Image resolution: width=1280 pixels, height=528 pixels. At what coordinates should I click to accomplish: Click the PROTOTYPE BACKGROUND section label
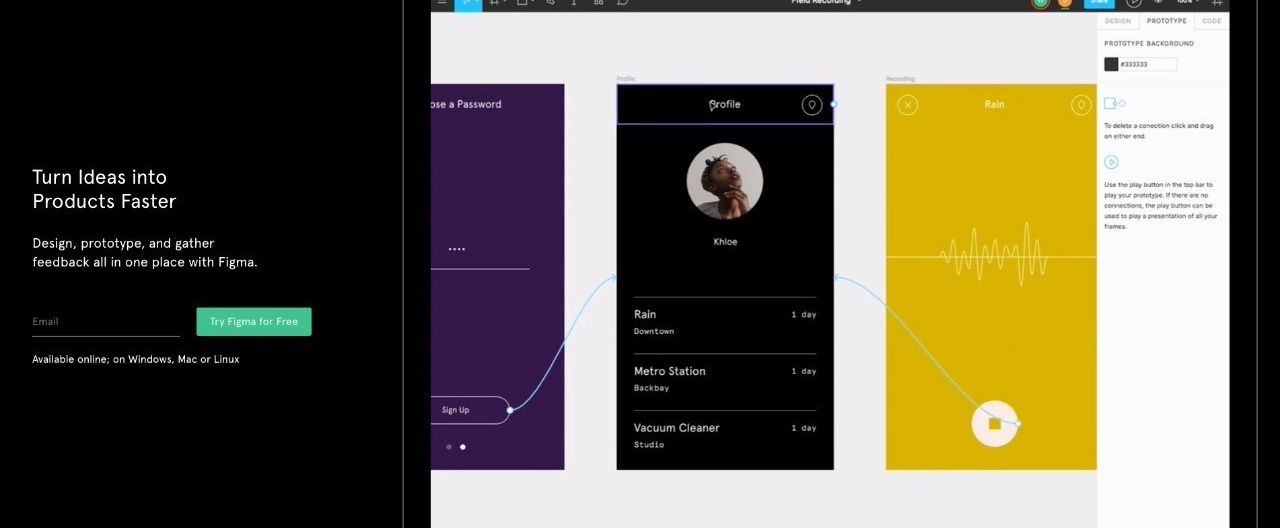[1149, 44]
